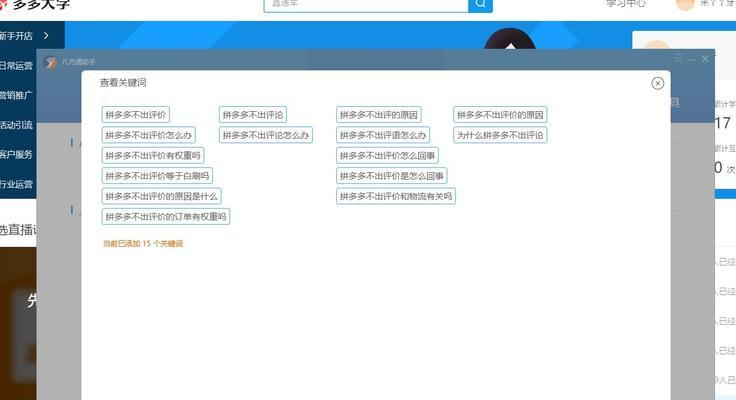Select keyword tag 拼多多不出评价怎么办
Screen dimensions: 736x400
(148, 135)
